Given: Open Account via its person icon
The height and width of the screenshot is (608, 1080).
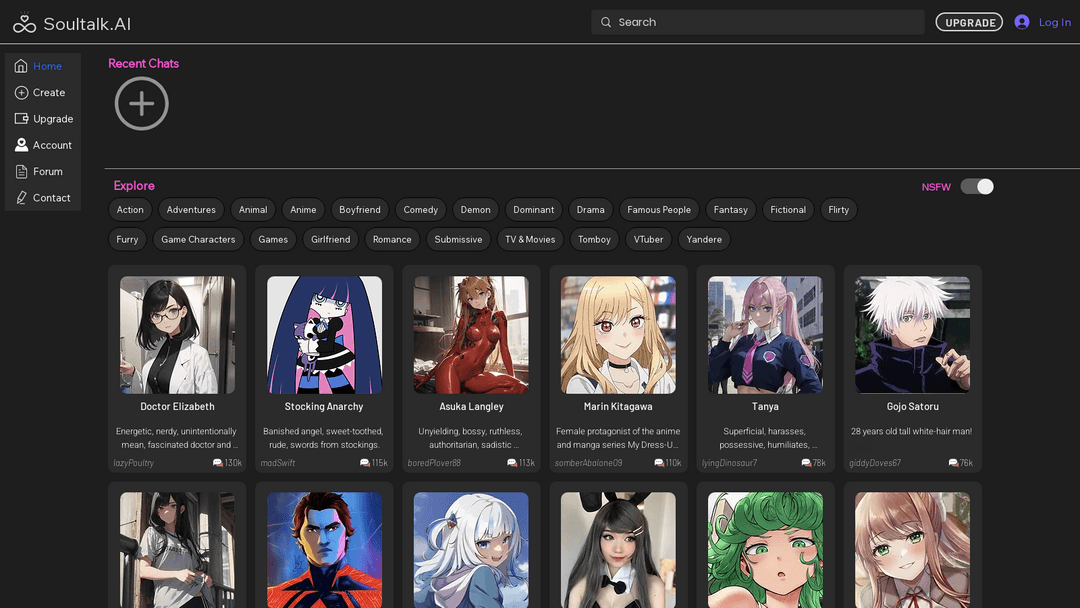Looking at the screenshot, I should click(x=21, y=145).
